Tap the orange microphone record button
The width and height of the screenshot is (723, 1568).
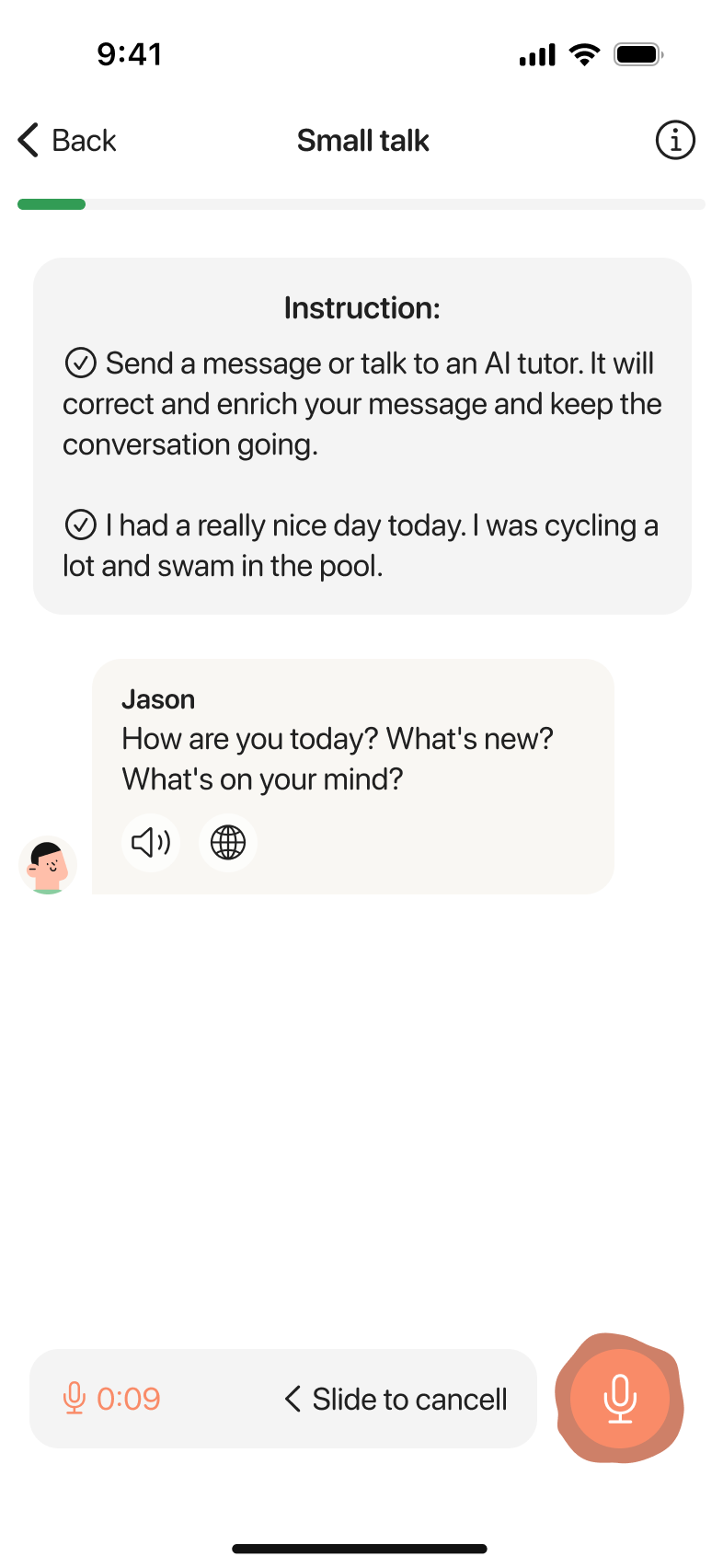tap(620, 1398)
